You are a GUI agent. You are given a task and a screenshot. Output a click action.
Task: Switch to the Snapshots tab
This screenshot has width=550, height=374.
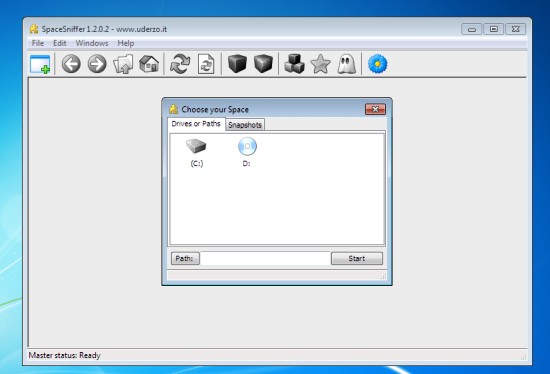(245, 125)
